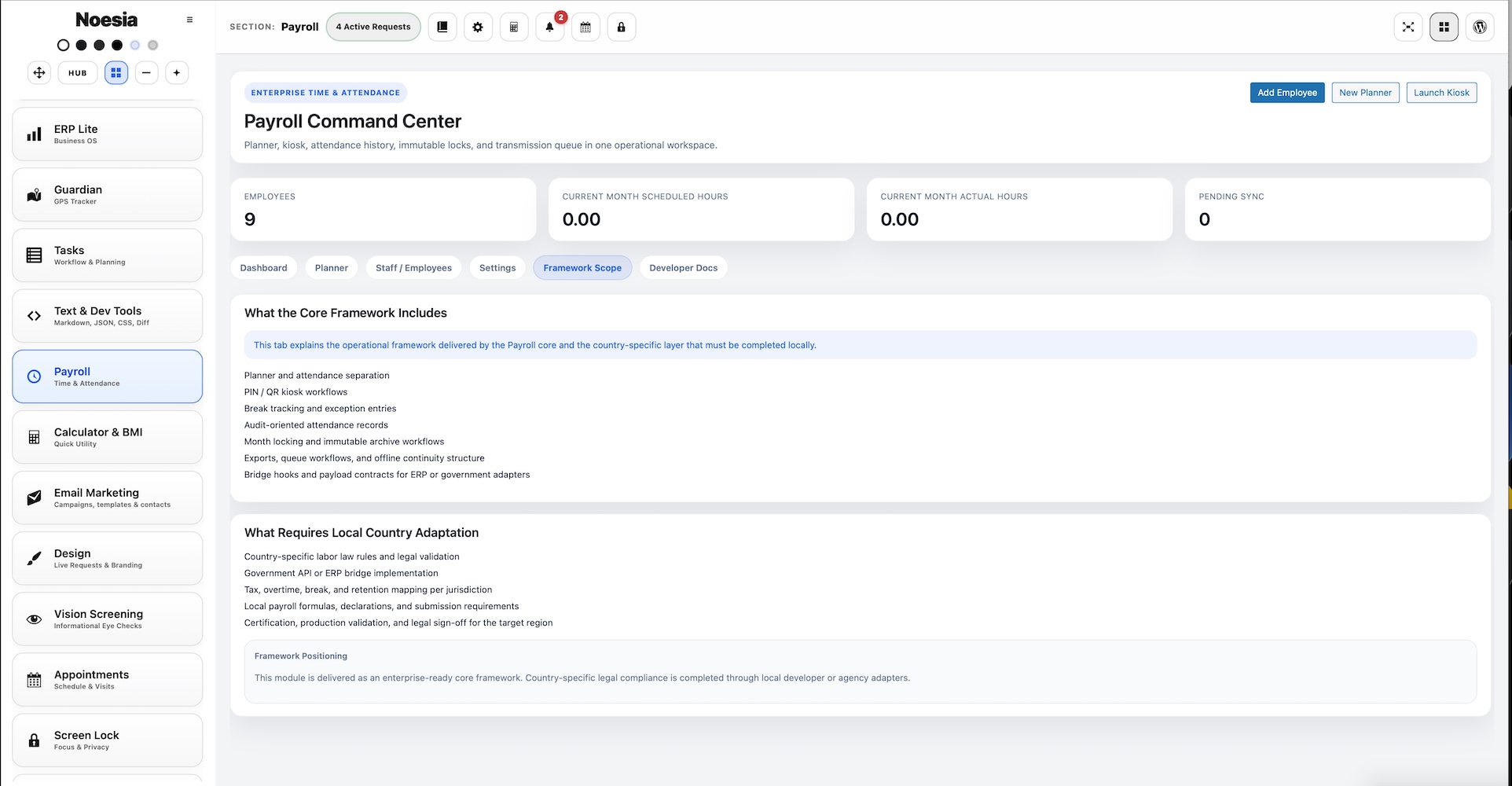Switch to the Developer Docs tab
1512x786 pixels.
point(684,268)
